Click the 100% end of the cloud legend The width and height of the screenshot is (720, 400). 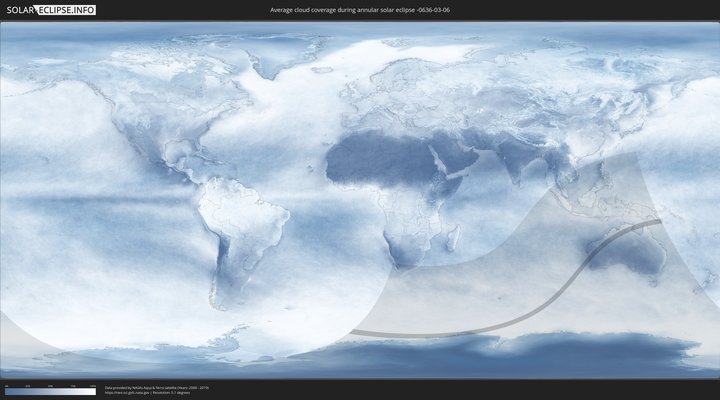click(94, 392)
